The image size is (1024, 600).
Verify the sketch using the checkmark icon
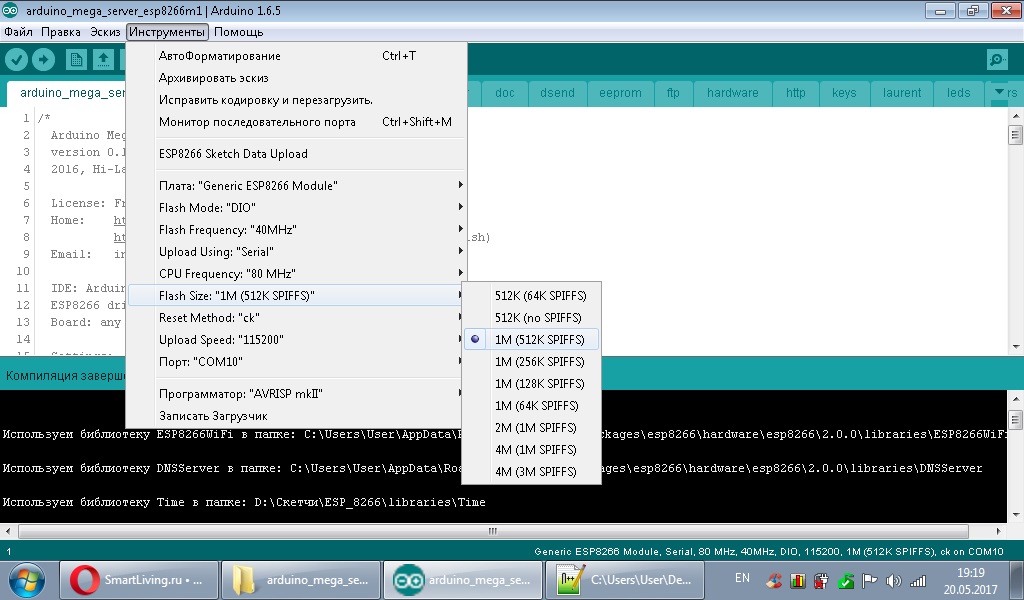(16, 59)
